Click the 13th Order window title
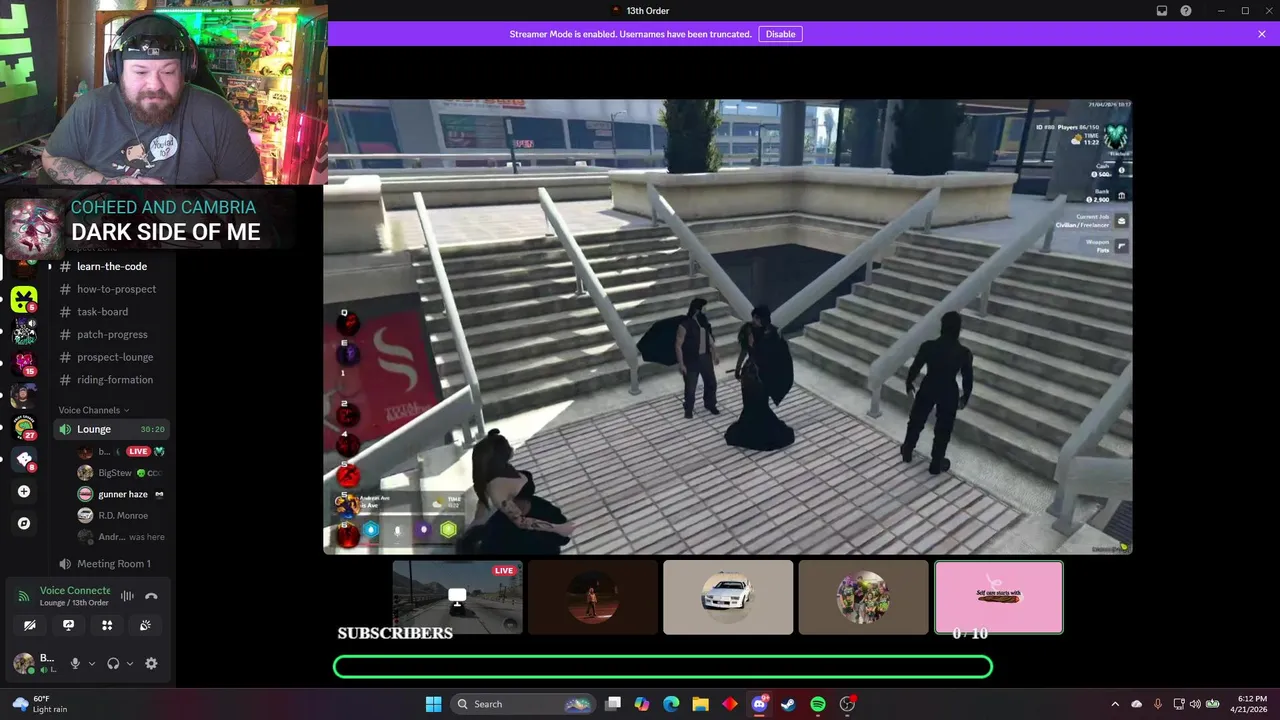Image resolution: width=1280 pixels, height=720 pixels. point(647,11)
